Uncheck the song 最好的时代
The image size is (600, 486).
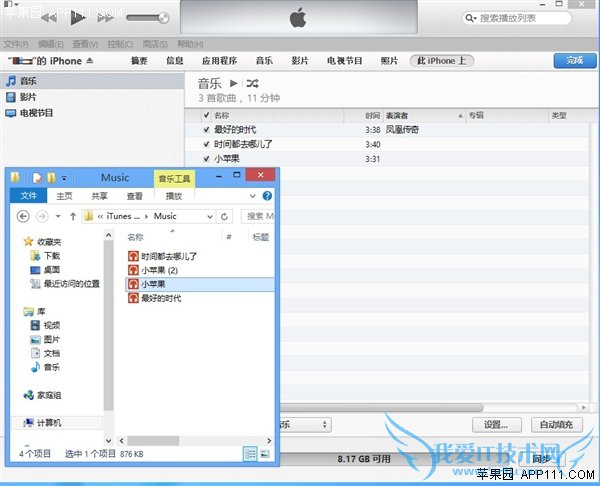click(206, 130)
